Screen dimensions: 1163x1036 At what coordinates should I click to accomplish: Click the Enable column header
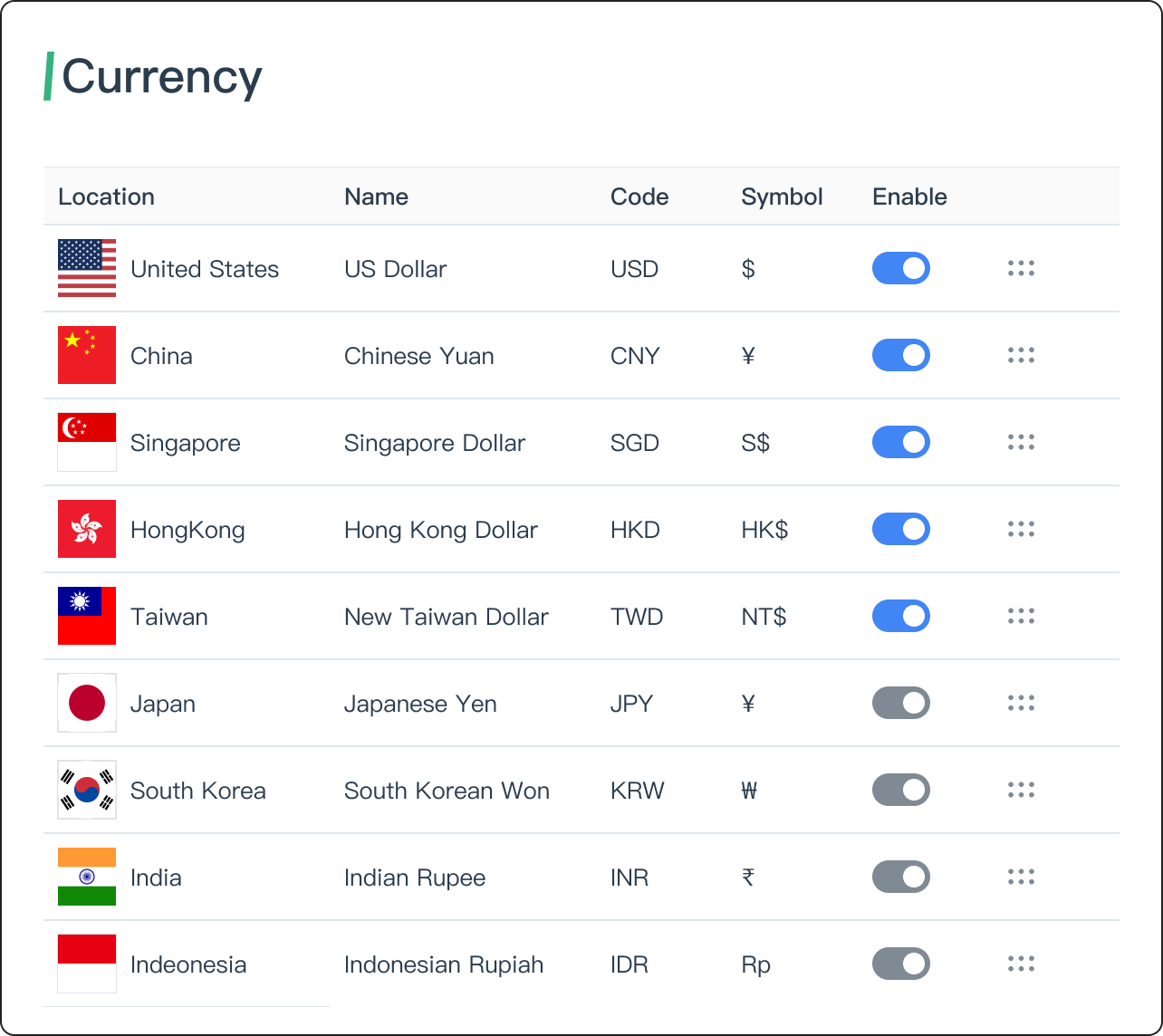click(x=909, y=197)
